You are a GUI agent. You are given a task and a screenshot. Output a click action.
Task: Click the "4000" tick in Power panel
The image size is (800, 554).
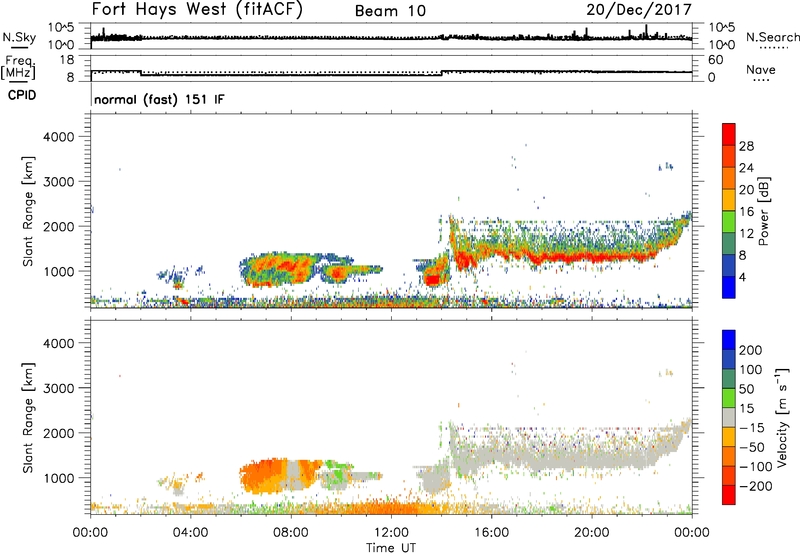(58, 137)
